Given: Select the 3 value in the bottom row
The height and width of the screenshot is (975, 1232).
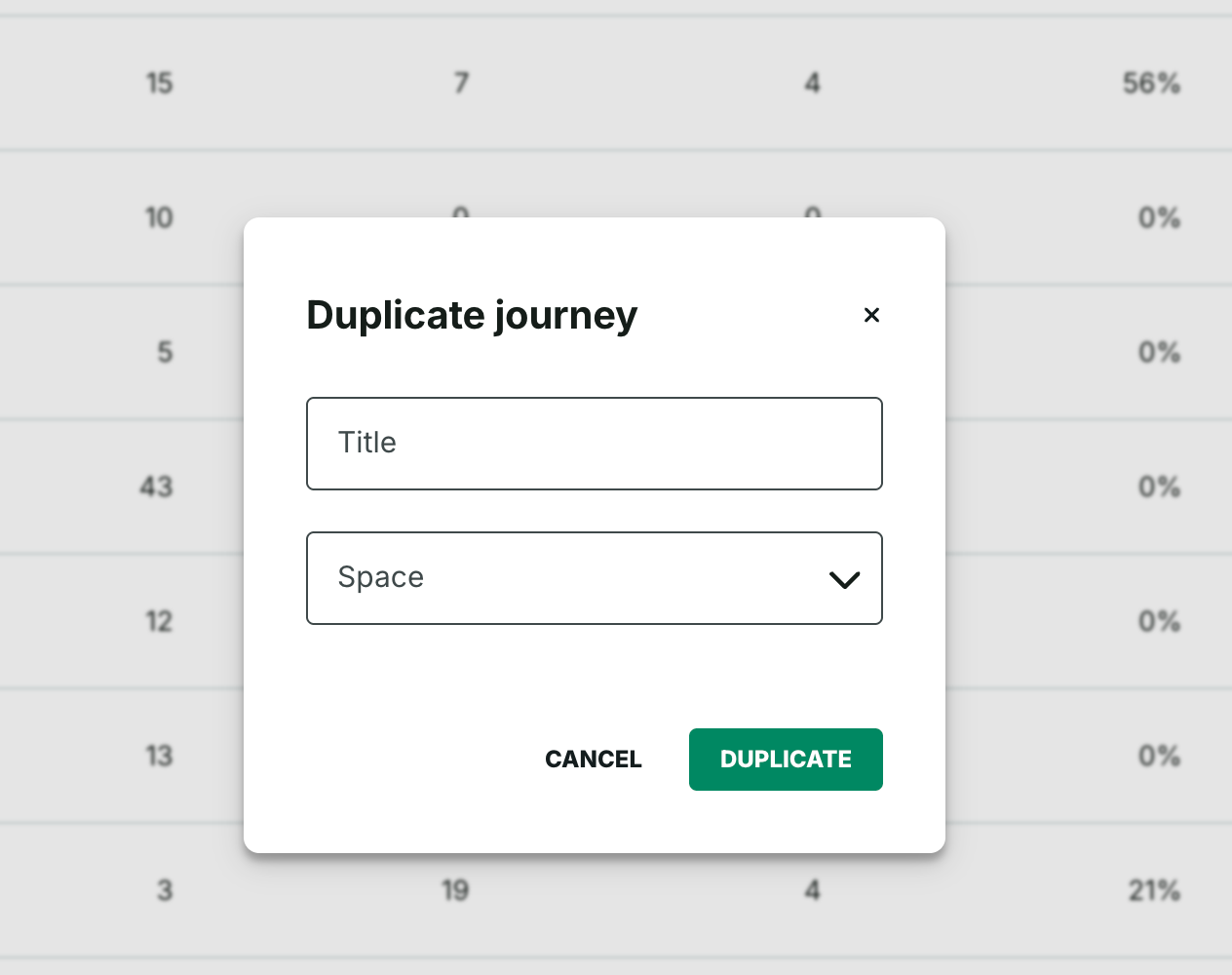Looking at the screenshot, I should [x=166, y=890].
